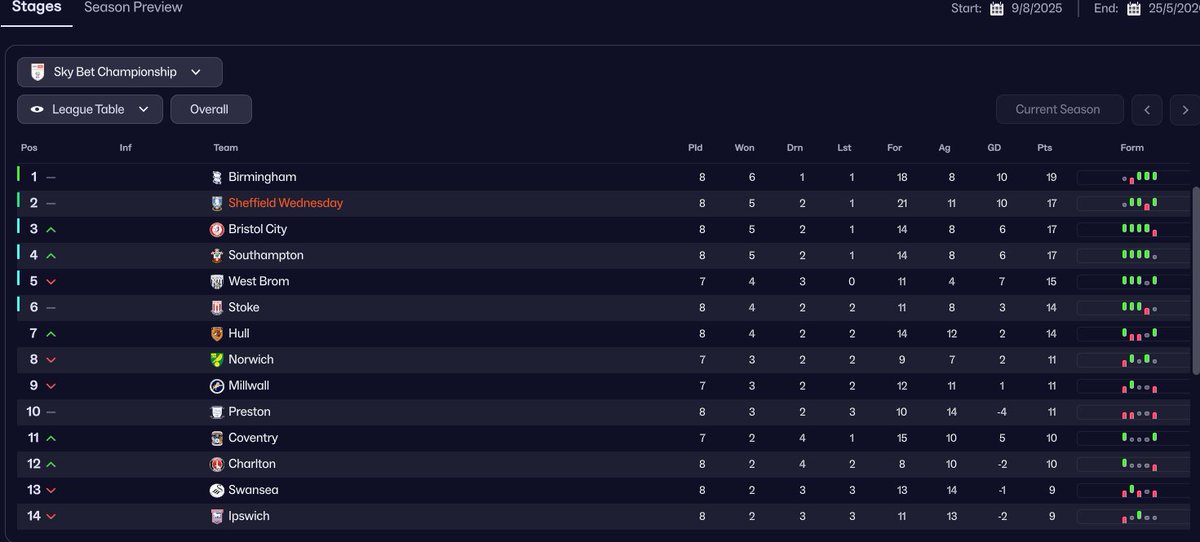1200x542 pixels.
Task: Click the Bristol City club badge
Action: pos(217,229)
